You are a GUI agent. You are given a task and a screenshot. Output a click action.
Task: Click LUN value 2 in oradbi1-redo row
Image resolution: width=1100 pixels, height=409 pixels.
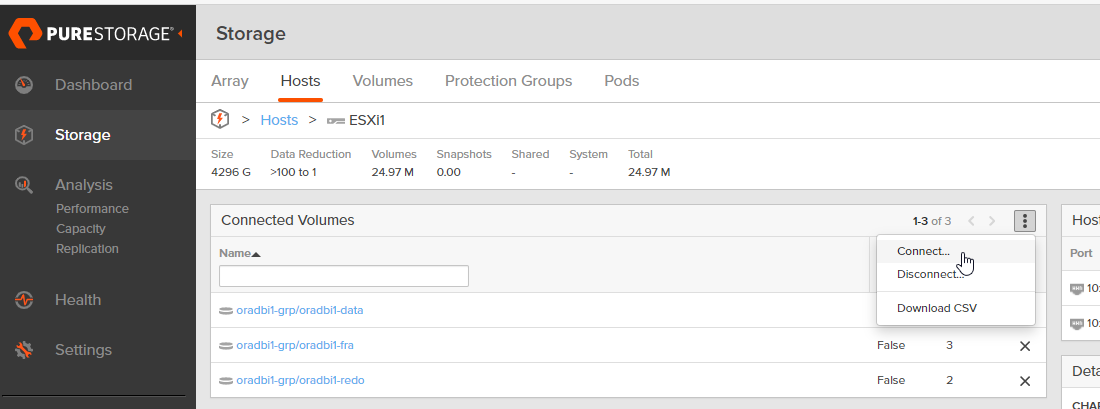click(950, 380)
